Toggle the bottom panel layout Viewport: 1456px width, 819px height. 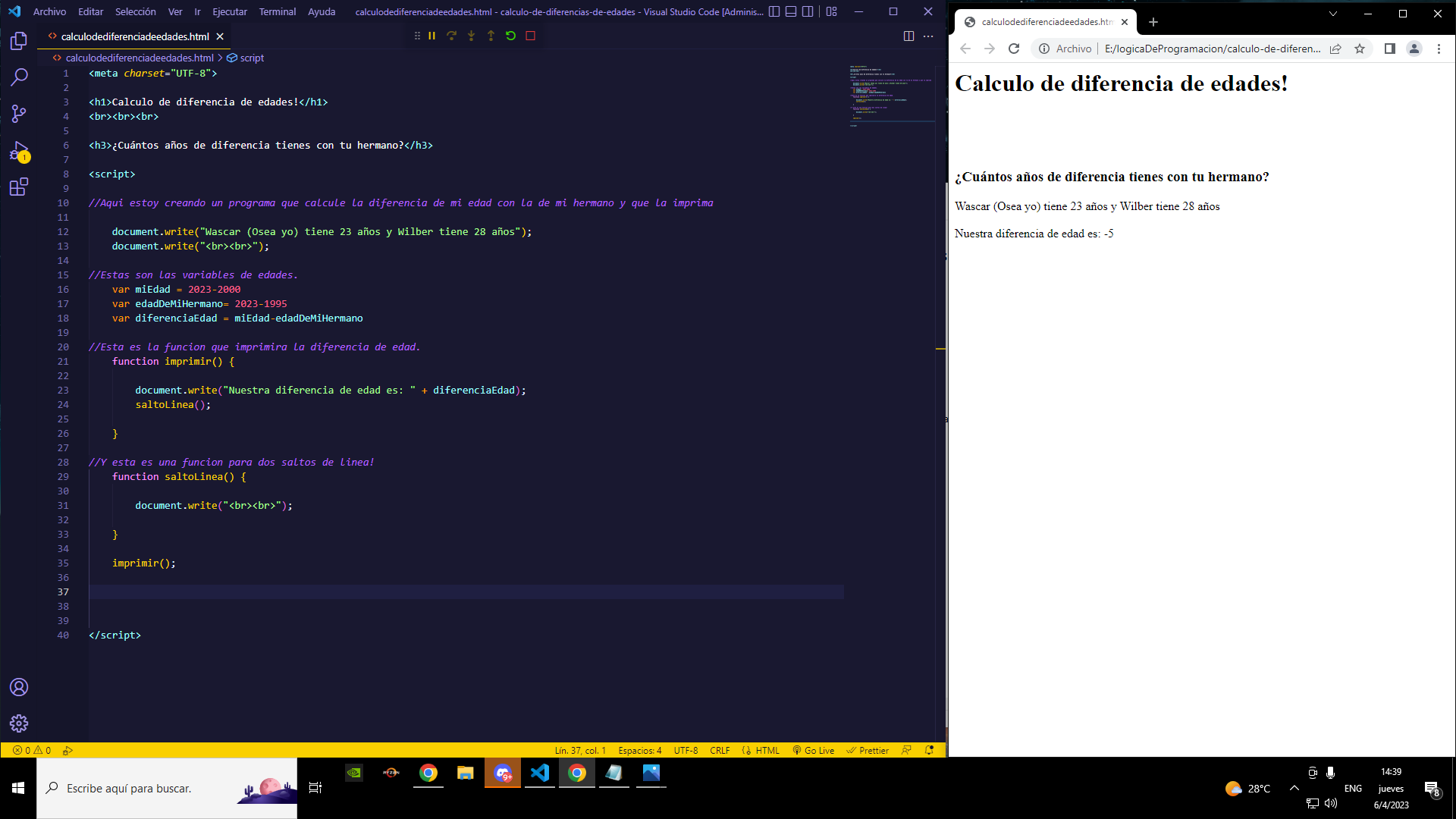pyautogui.click(x=791, y=11)
